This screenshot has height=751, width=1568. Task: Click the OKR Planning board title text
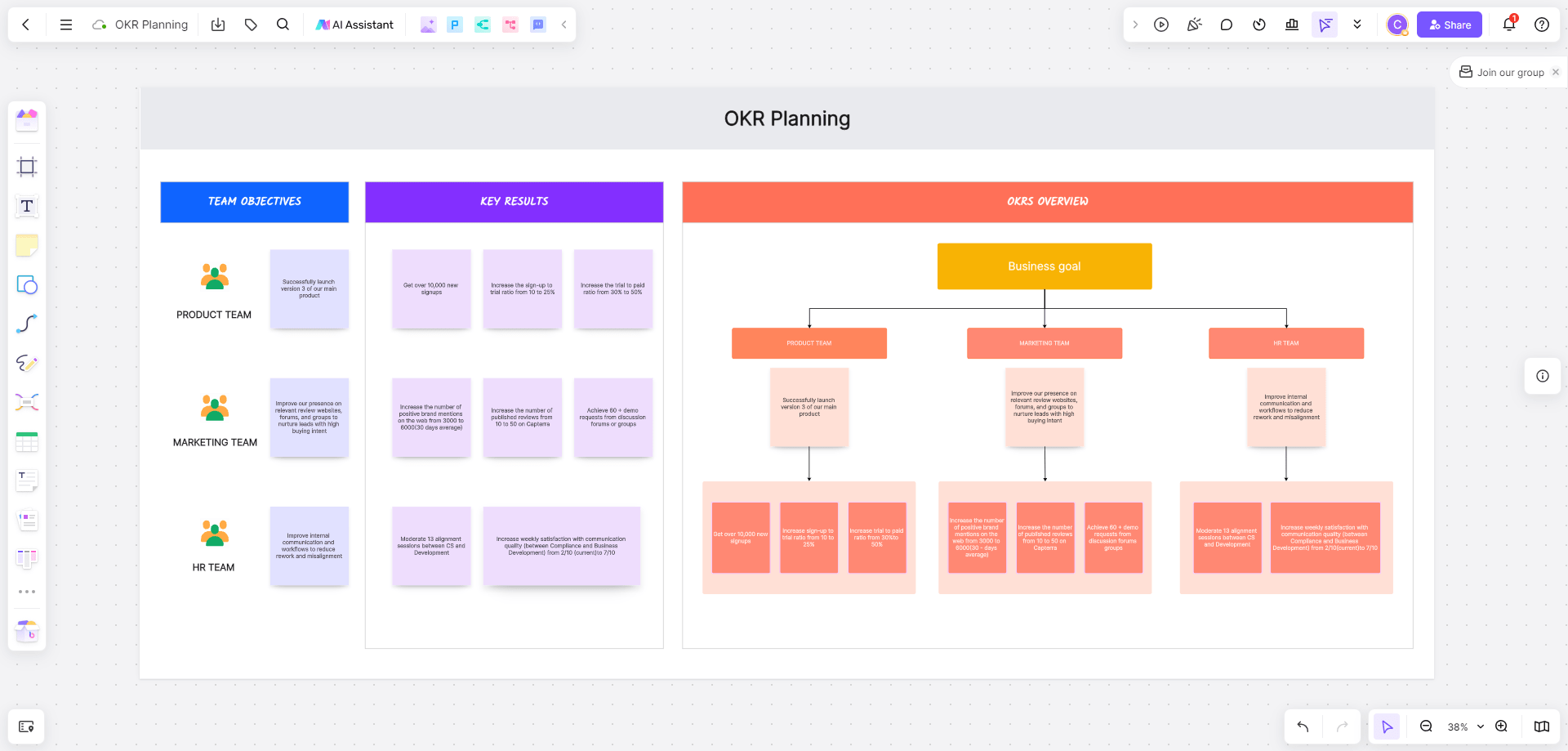(787, 118)
